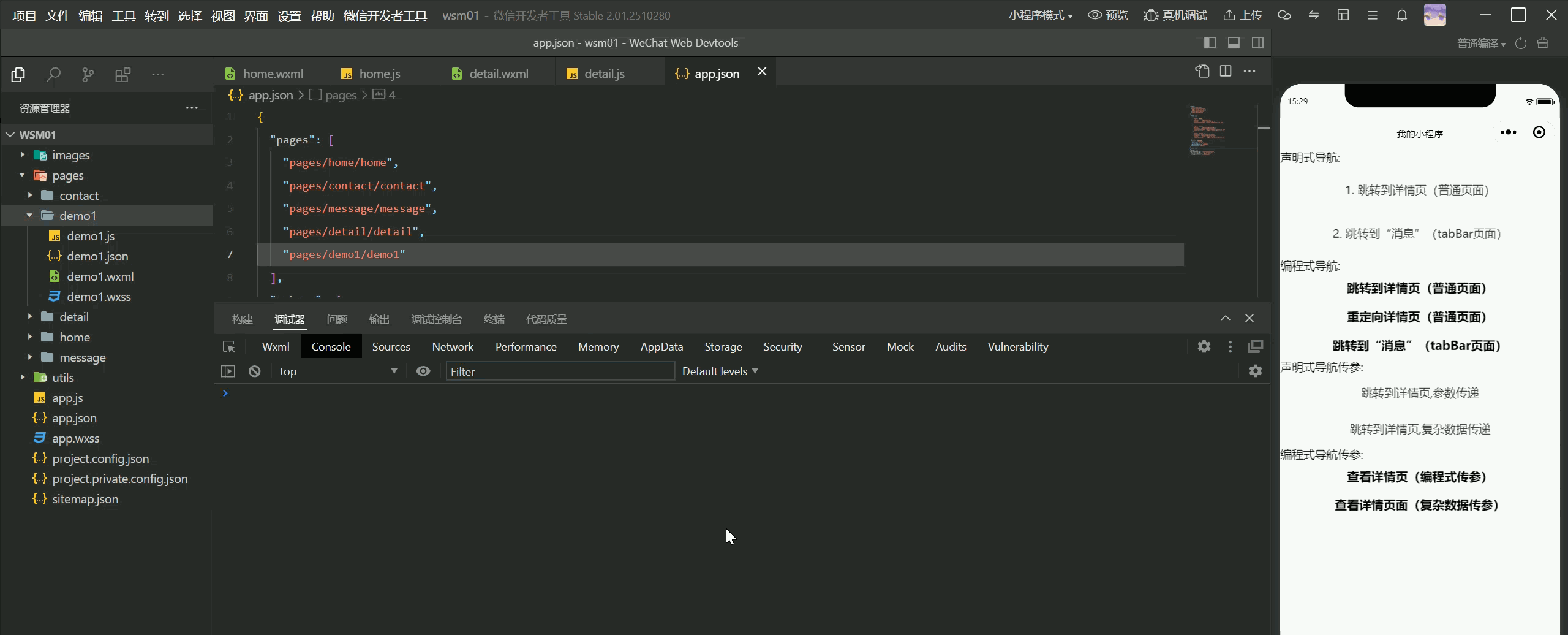Click the open-changes icon in editor toolbar
This screenshot has width=1568, height=635.
tap(1202, 72)
